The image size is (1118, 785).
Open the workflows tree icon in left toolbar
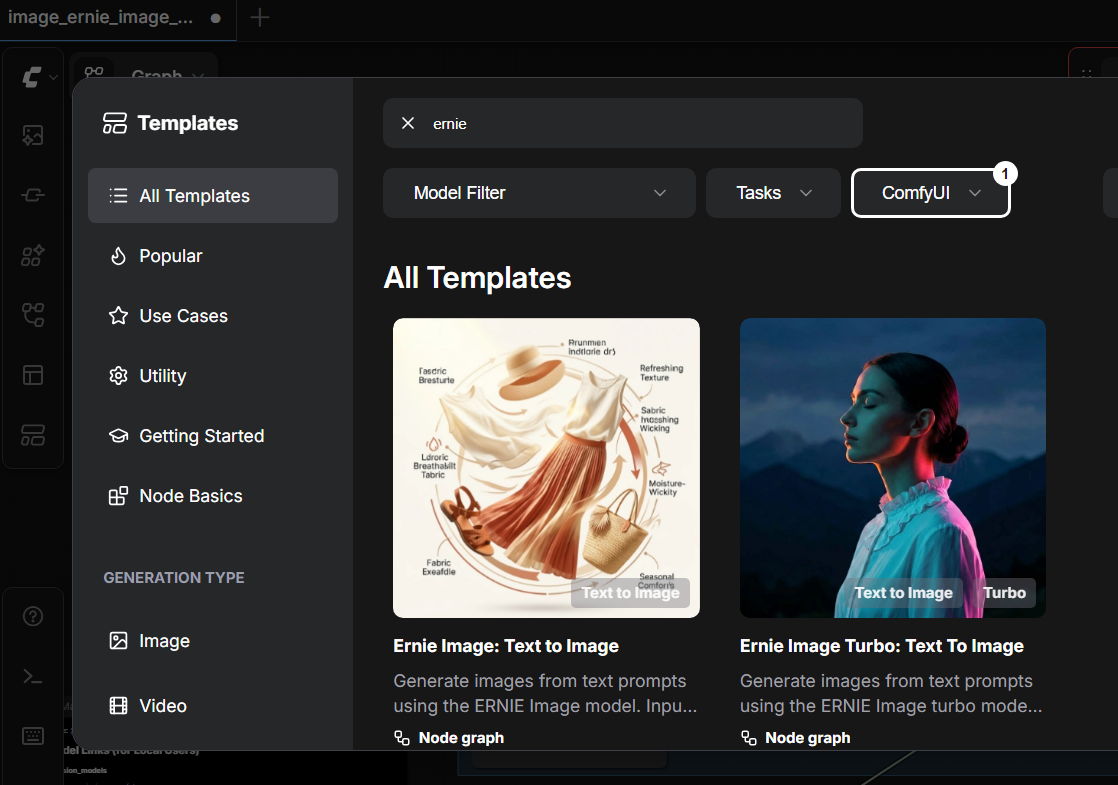pos(33,314)
